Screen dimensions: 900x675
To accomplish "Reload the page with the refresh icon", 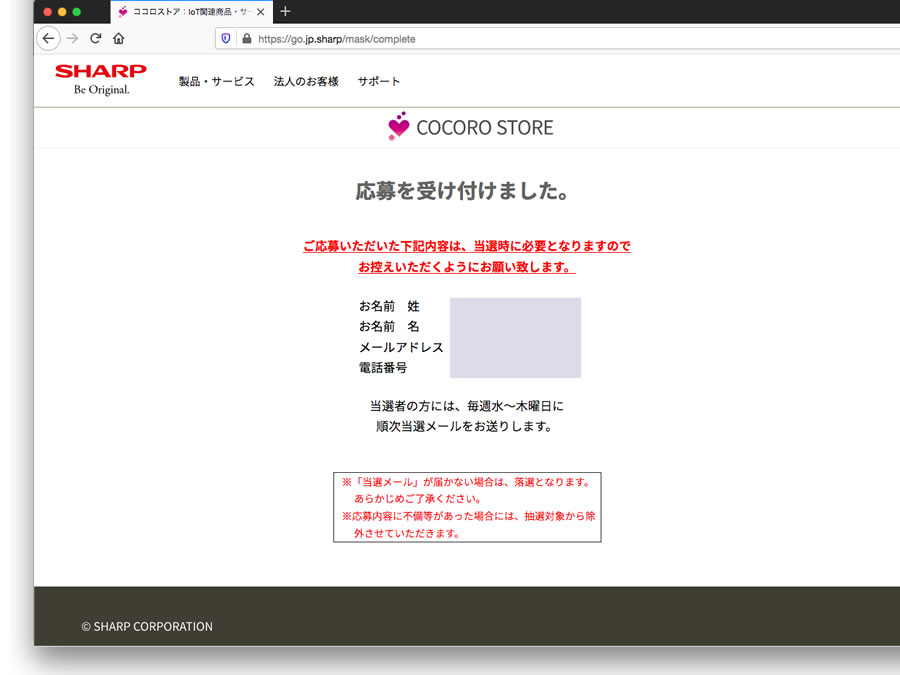I will point(96,38).
